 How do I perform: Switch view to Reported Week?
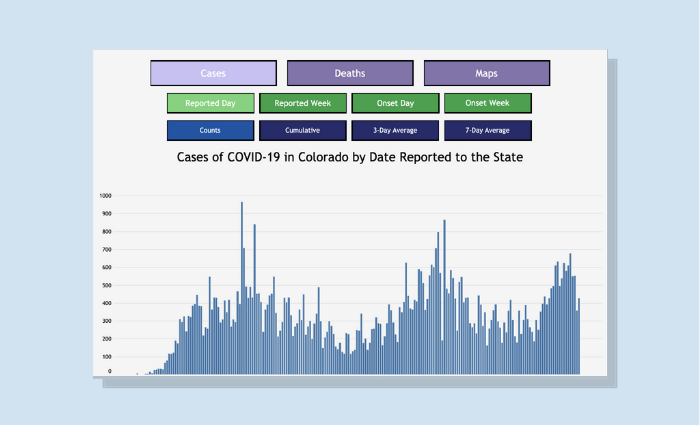coord(303,103)
